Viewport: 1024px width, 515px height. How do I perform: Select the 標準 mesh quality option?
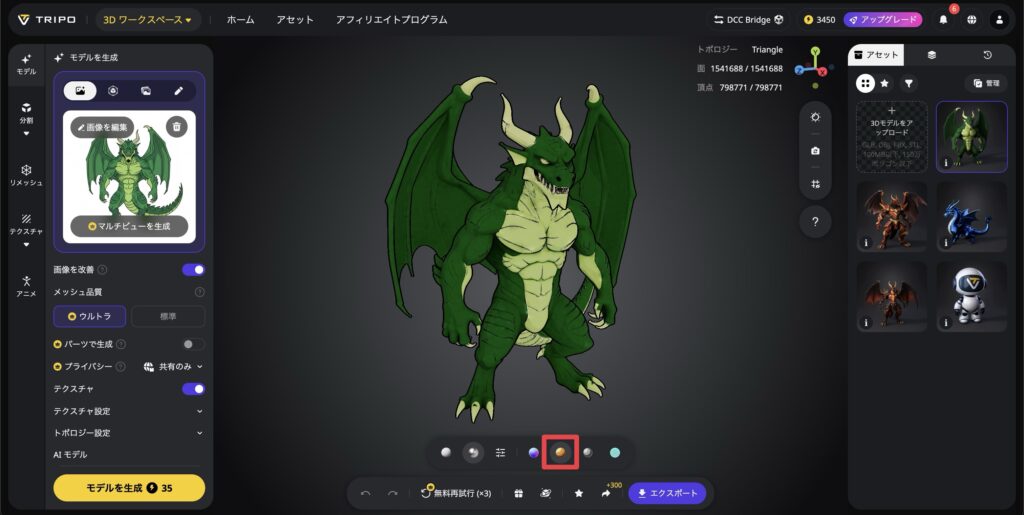tap(168, 316)
